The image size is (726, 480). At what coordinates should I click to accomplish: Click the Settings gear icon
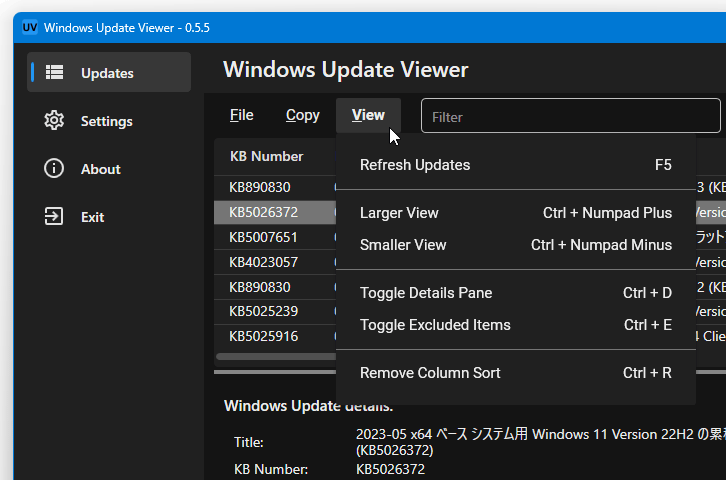coord(54,120)
